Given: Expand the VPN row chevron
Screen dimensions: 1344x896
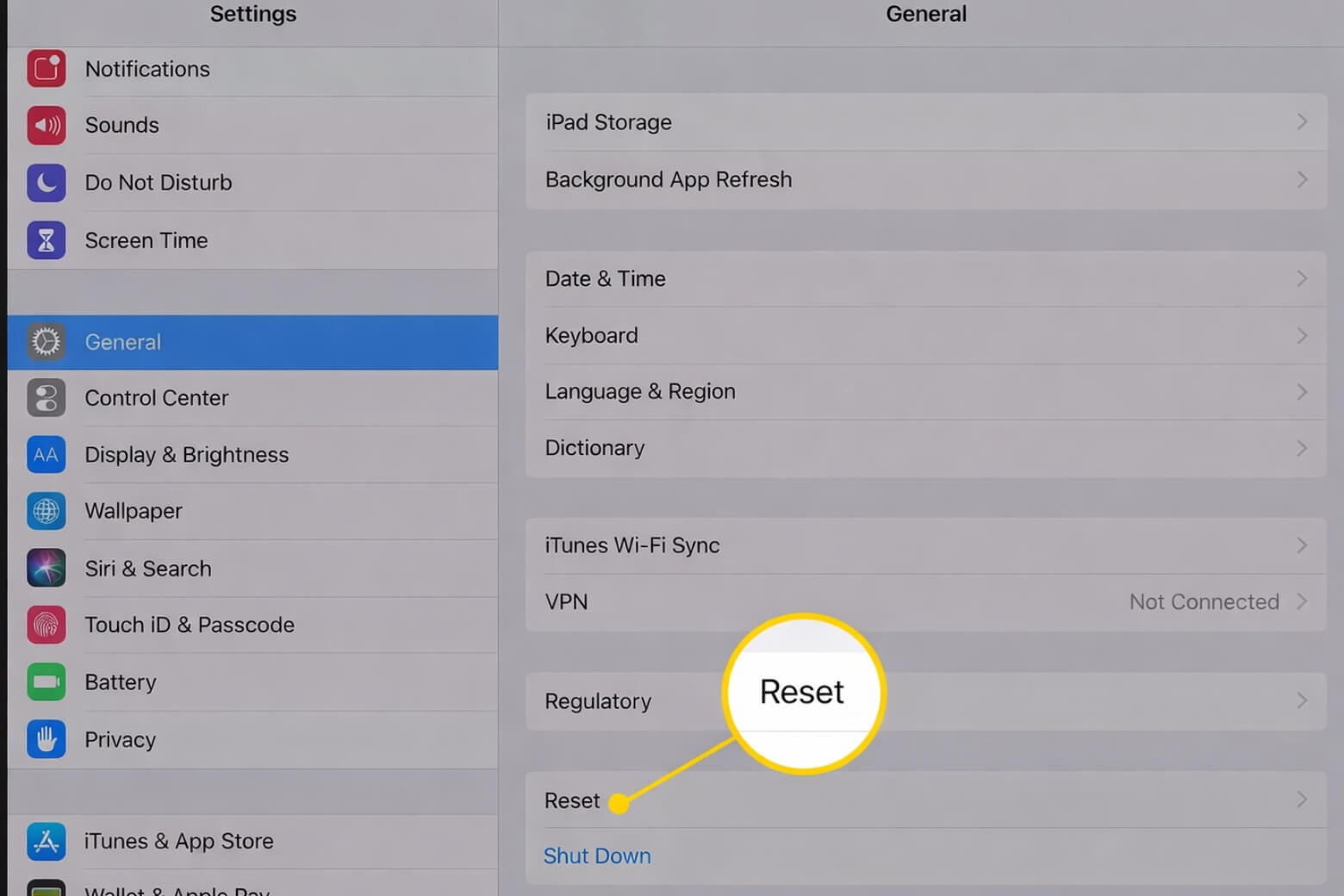Looking at the screenshot, I should (x=1302, y=601).
